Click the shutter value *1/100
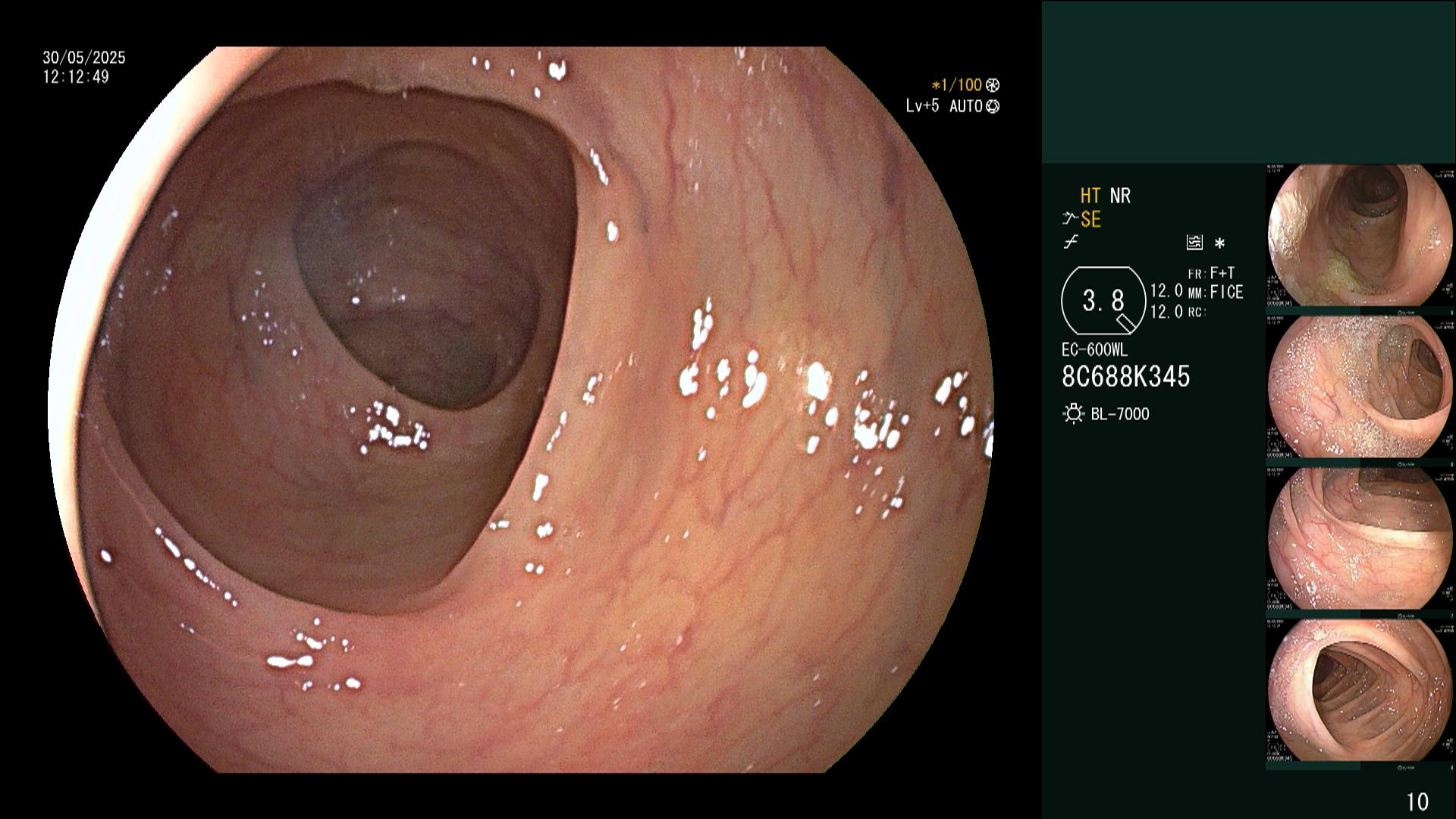Viewport: 1456px width, 819px height. tap(957, 85)
